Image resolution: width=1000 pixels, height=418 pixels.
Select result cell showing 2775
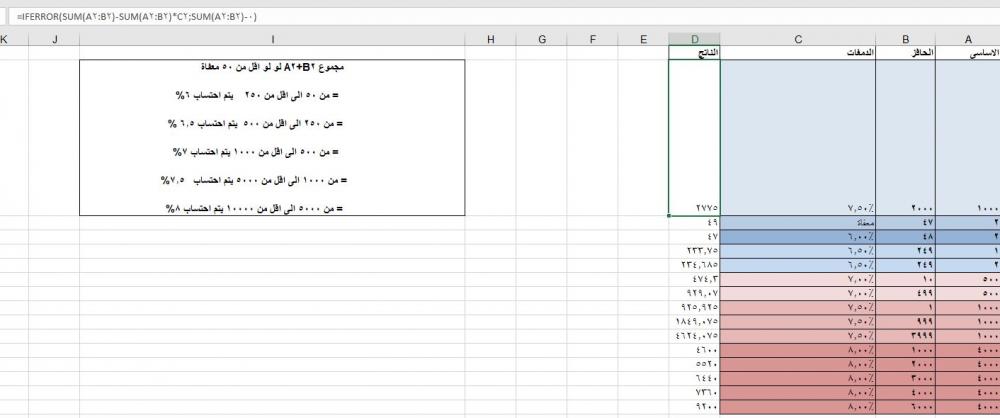pyautogui.click(x=694, y=207)
